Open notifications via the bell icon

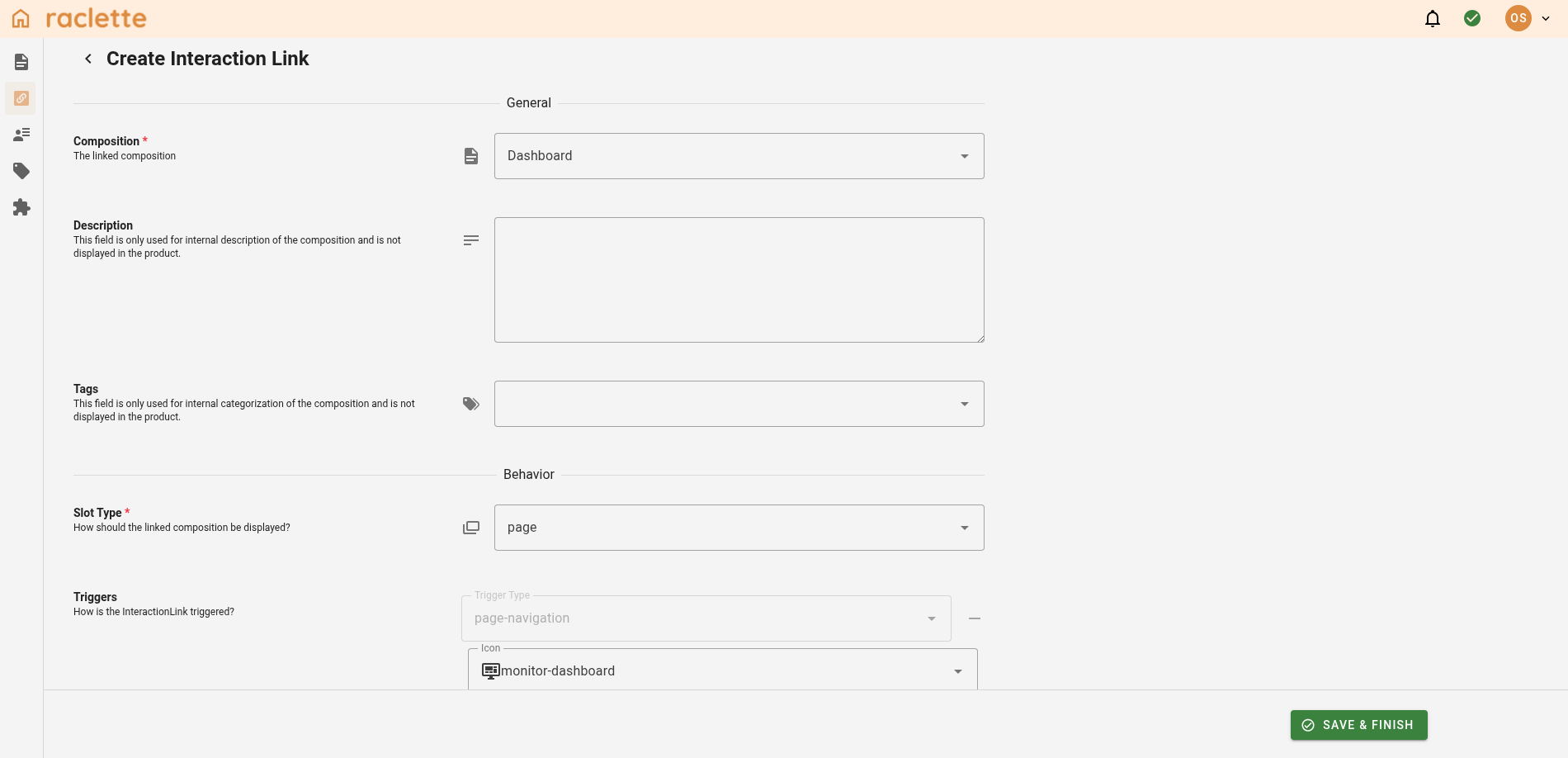(x=1432, y=17)
